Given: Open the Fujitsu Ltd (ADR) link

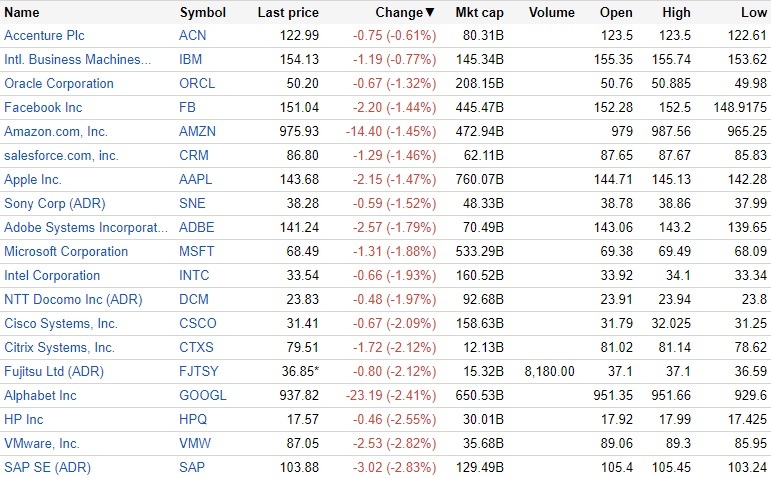Looking at the screenshot, I should 56,372.
